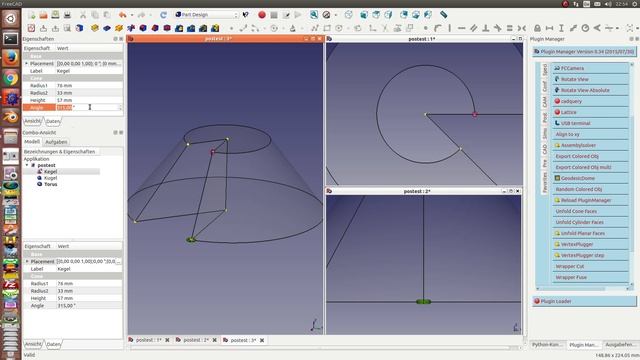Click the Measure distance ruler icon
Viewport: 640px width, 360px height.
(444, 15)
